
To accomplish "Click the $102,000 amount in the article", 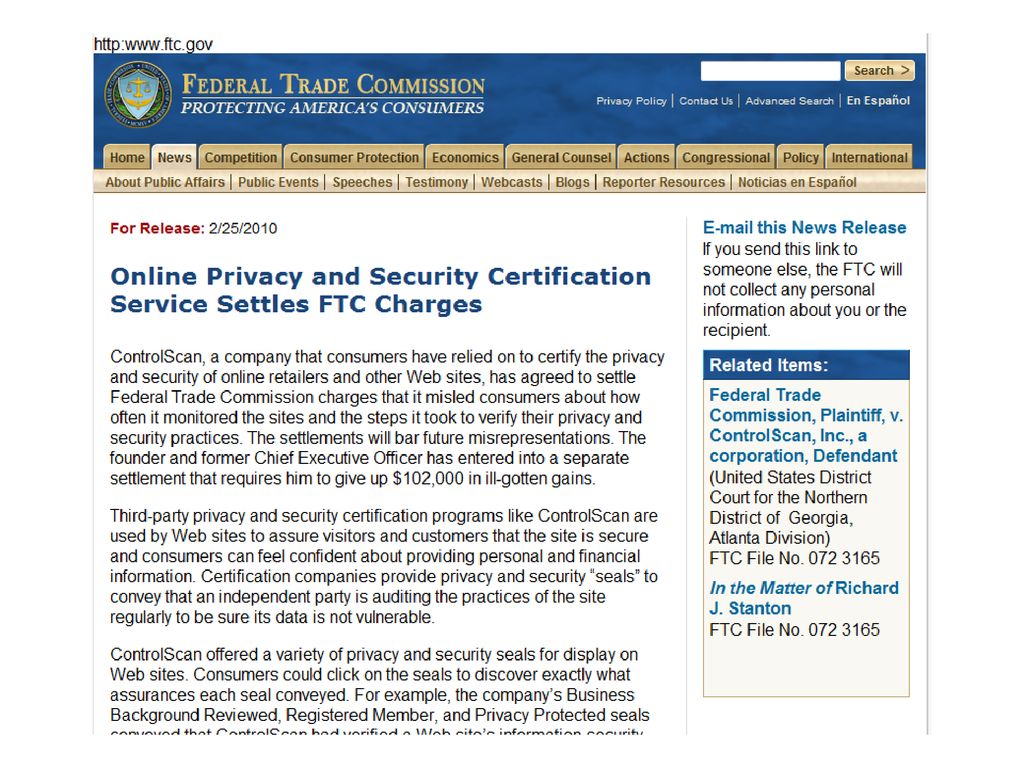I will coord(428,479).
